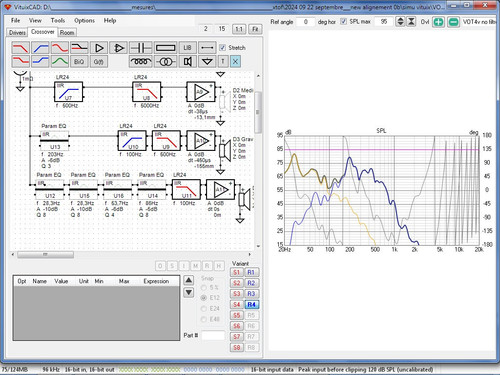Viewport: 500px width, 375px height.
Task: Open the Tools menu
Action: (58, 20)
